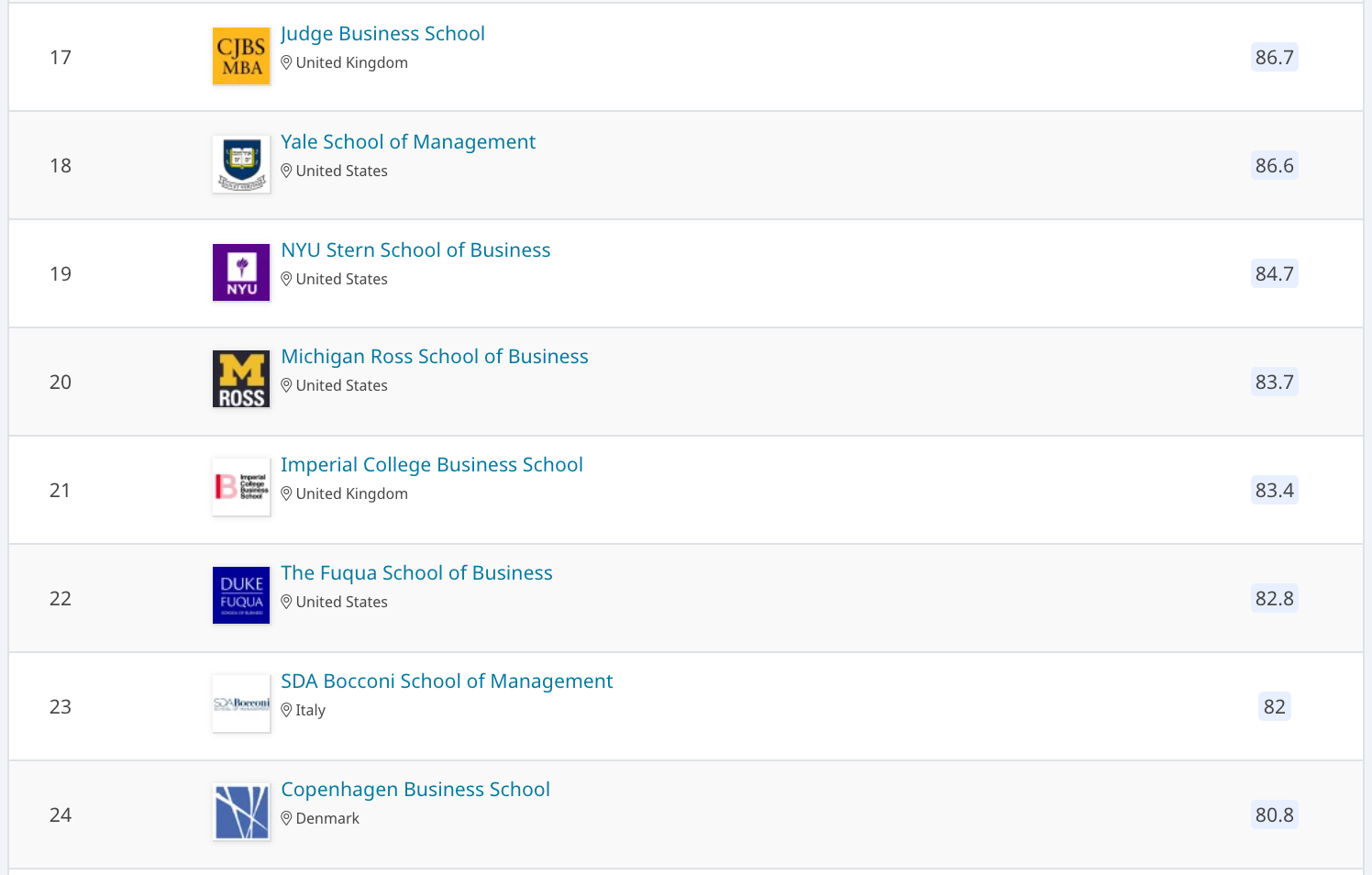
Task: Click the location pin next to Denmark
Action: [x=286, y=818]
